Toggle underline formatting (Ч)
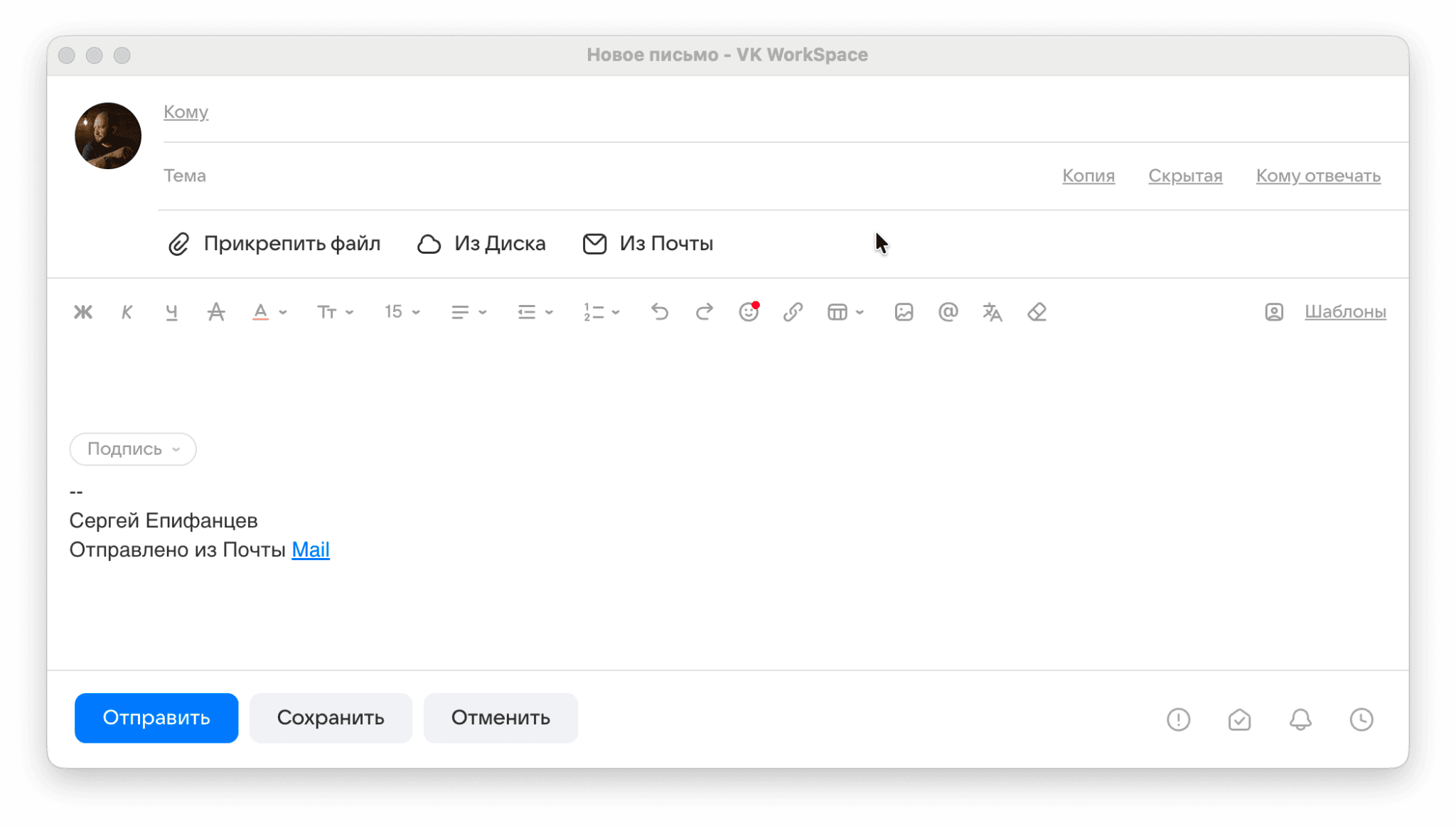Viewport: 1456px width, 826px height. pyautogui.click(x=171, y=312)
